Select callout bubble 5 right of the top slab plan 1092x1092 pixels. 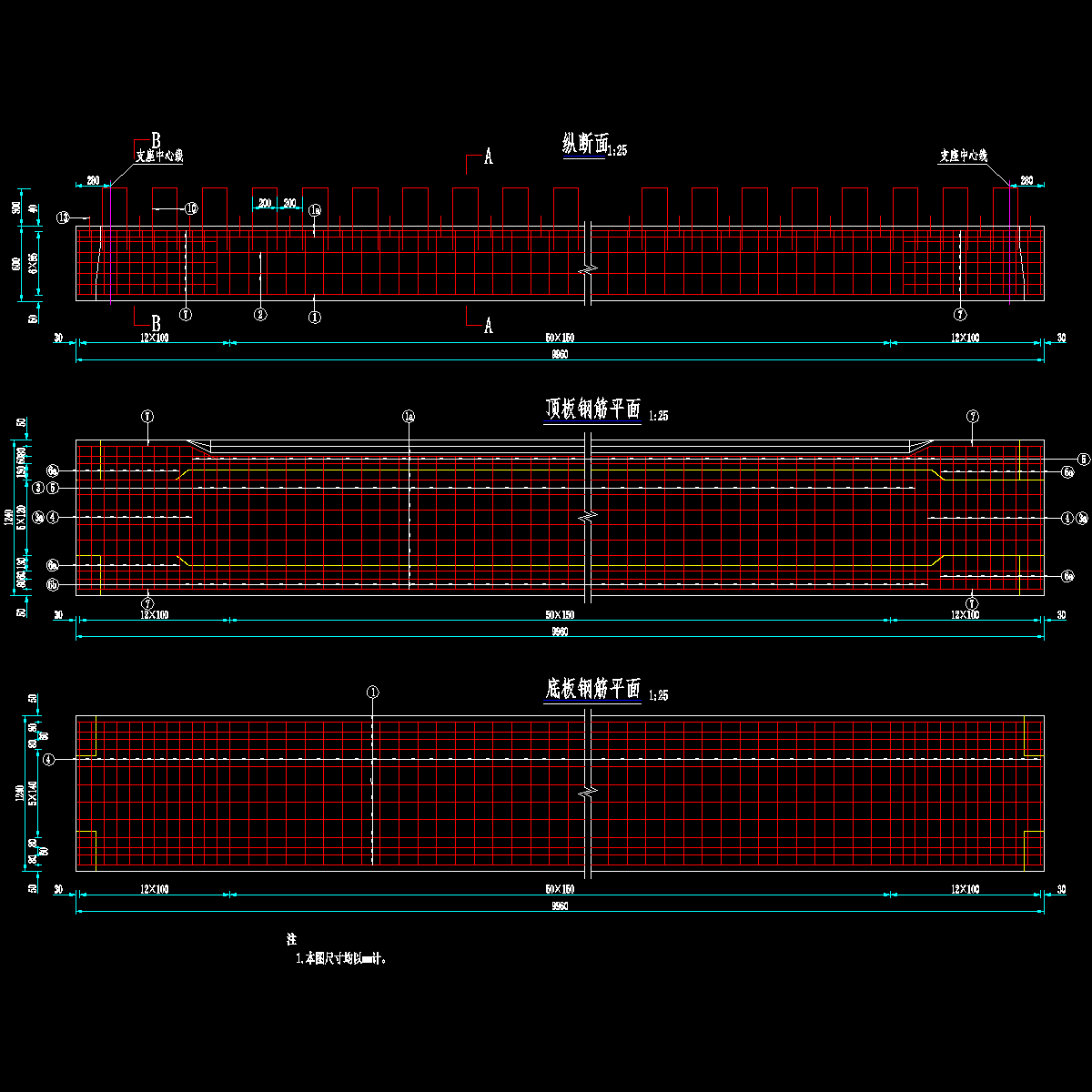[x=1083, y=460]
